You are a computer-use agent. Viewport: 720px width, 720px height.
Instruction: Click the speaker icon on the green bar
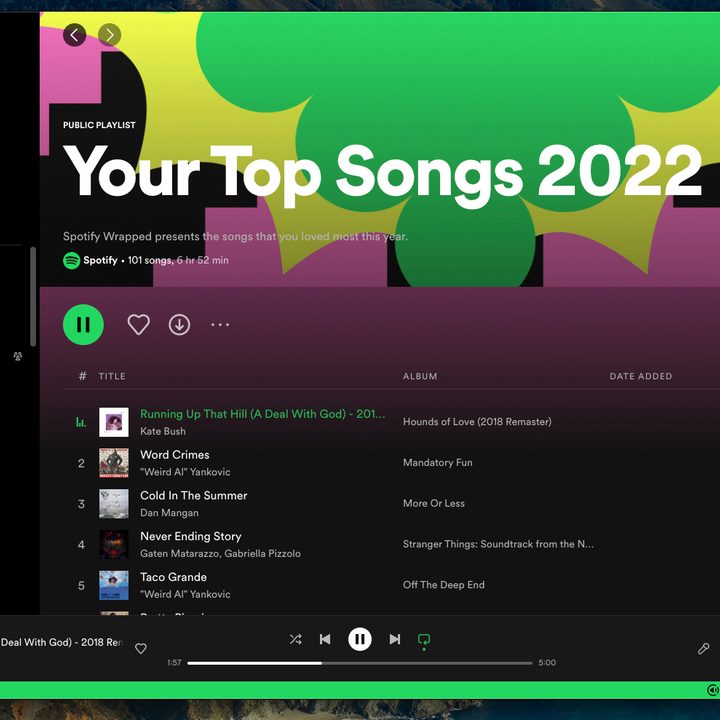[x=713, y=690]
